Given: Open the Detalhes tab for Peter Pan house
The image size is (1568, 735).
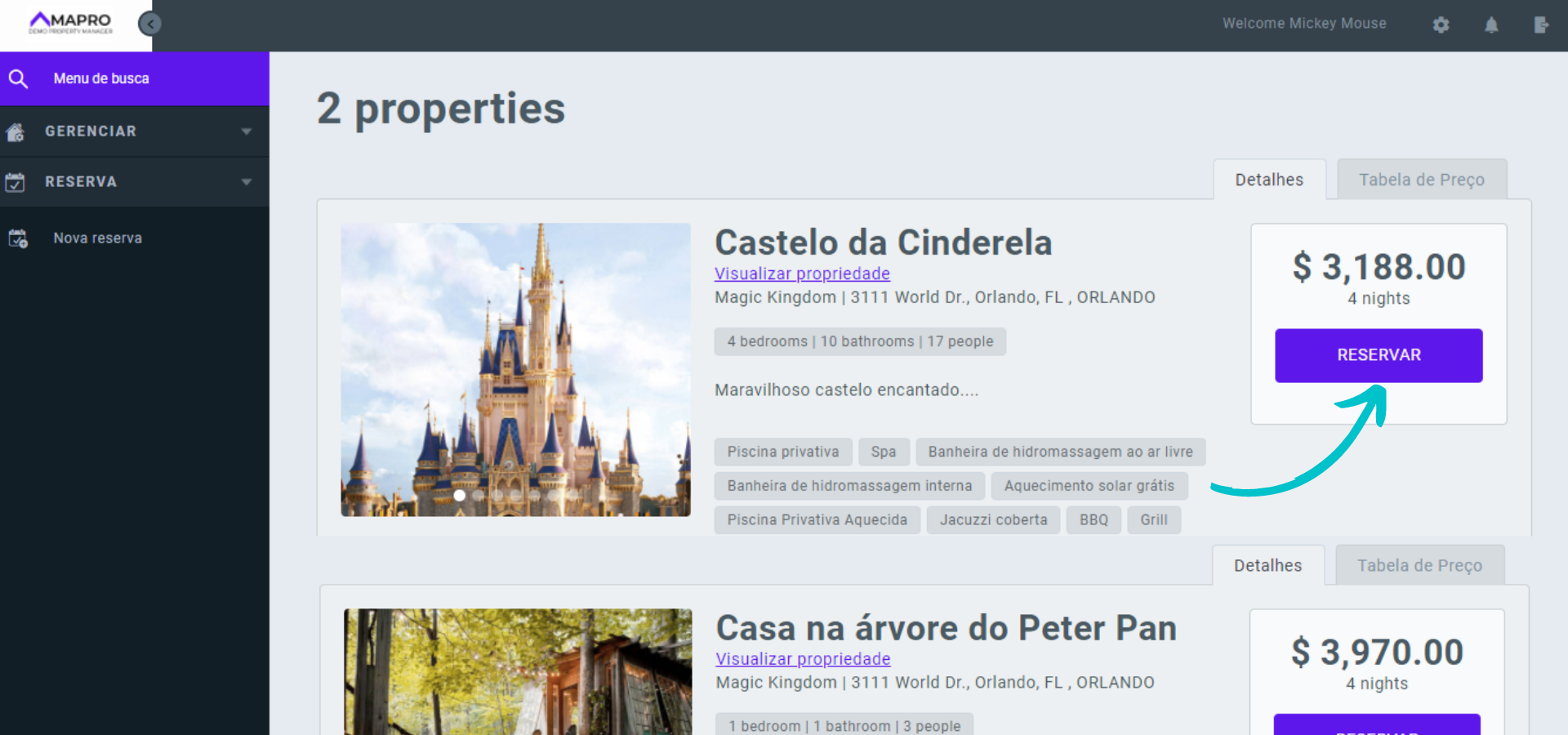Looking at the screenshot, I should click(1268, 564).
